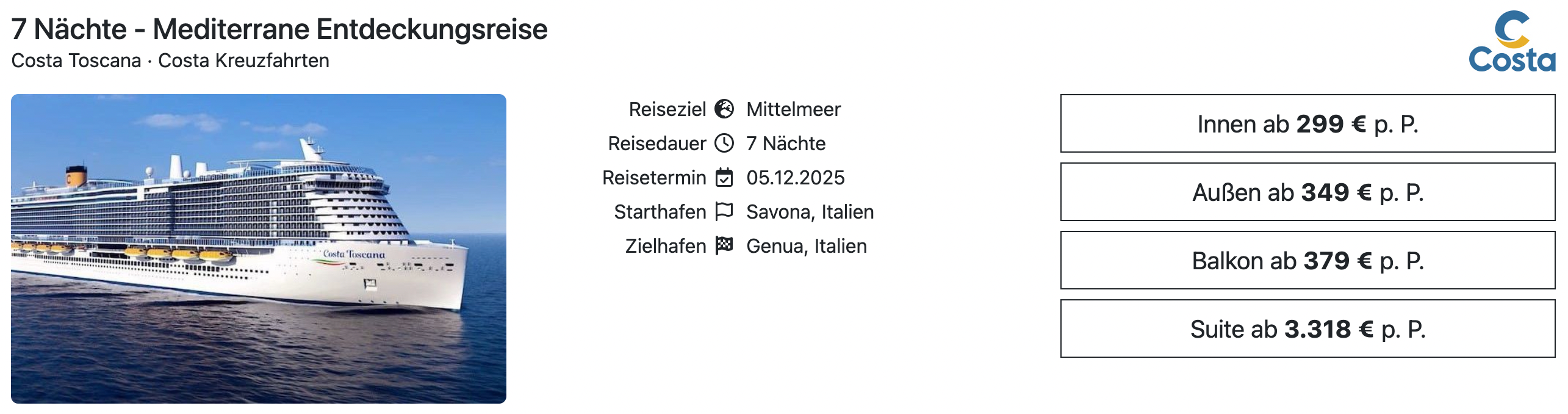Select the Außen ab 349 € cabin option
1568x414 pixels.
(x=1307, y=192)
